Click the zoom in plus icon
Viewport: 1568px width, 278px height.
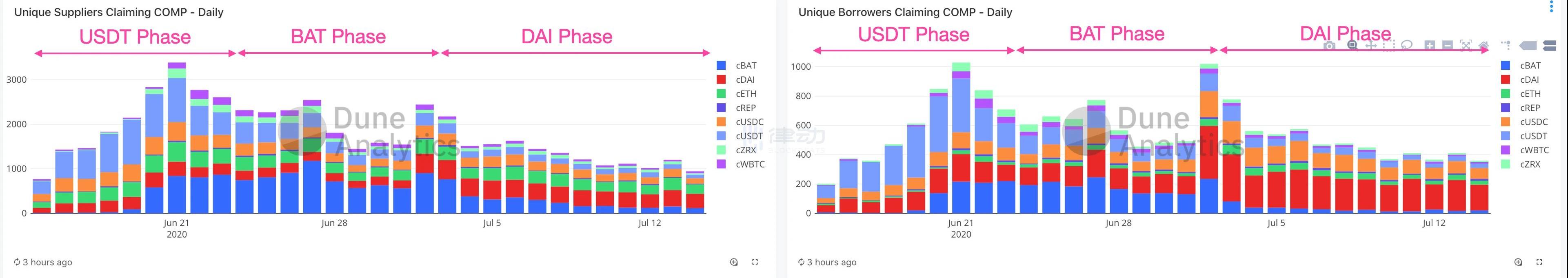coord(1430,46)
